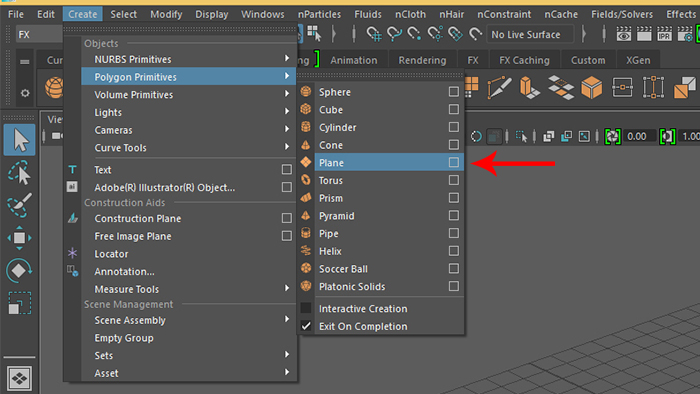Open option box for Torus

454,180
